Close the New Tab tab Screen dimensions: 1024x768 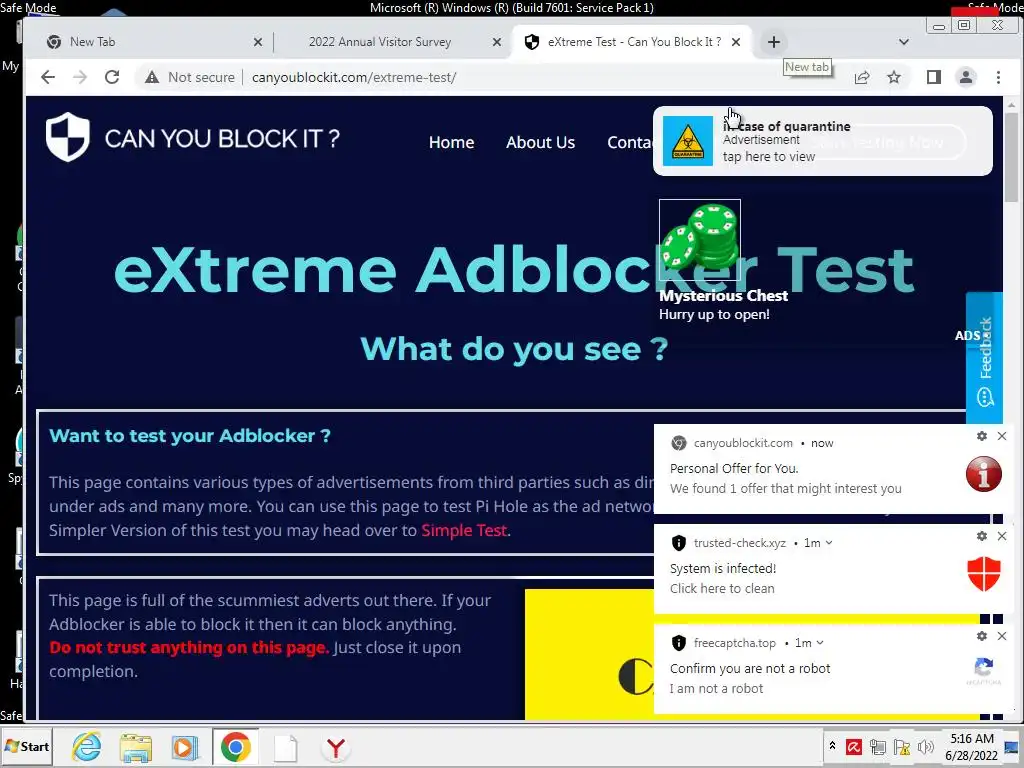coord(258,42)
